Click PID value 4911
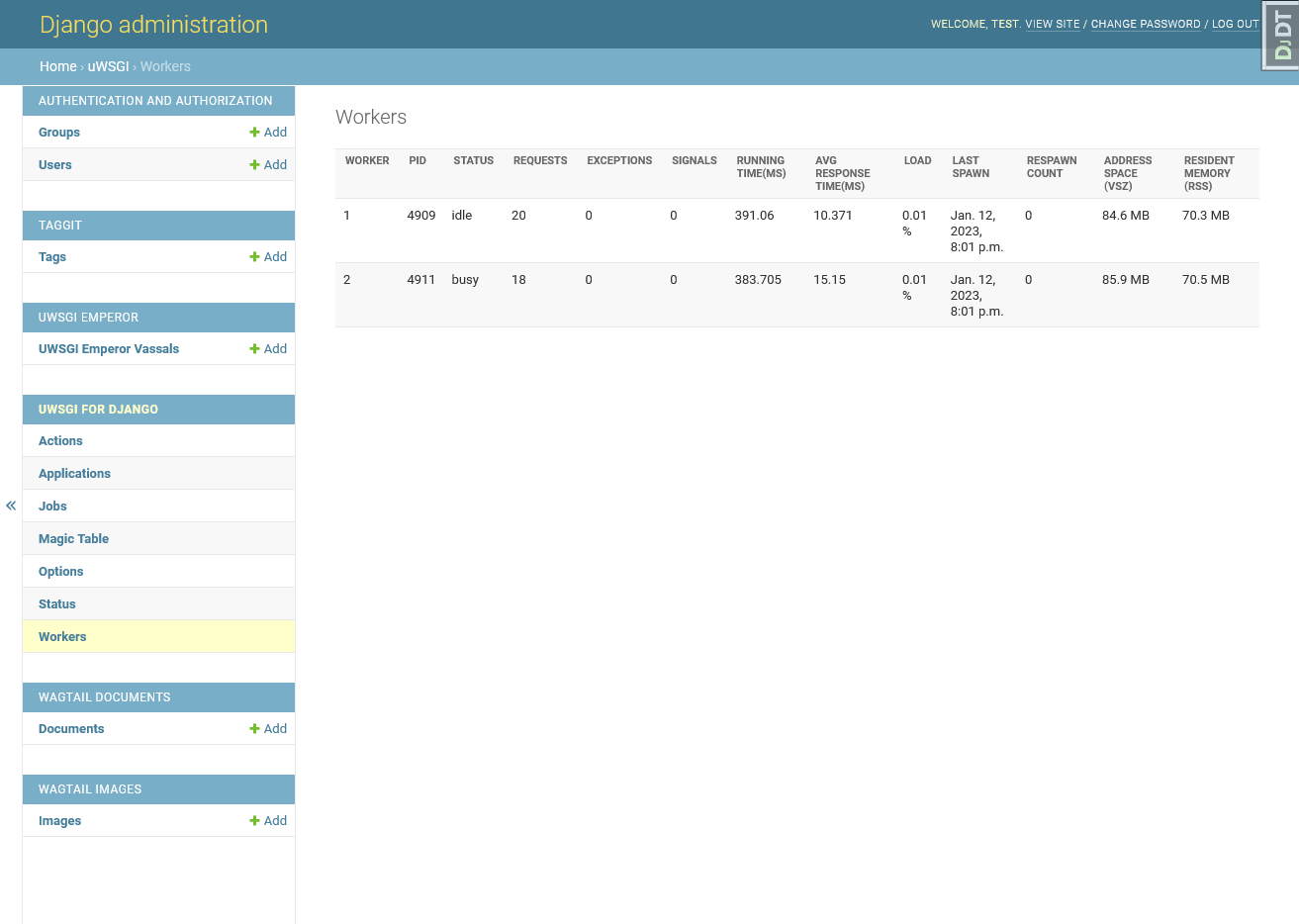Screen dimensions: 1299x924 [421, 280]
